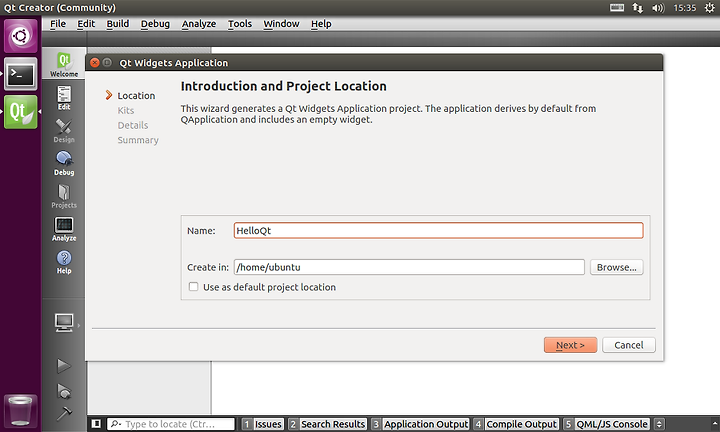Show the Search Results pane
This screenshot has width=720, height=432.
(327, 424)
